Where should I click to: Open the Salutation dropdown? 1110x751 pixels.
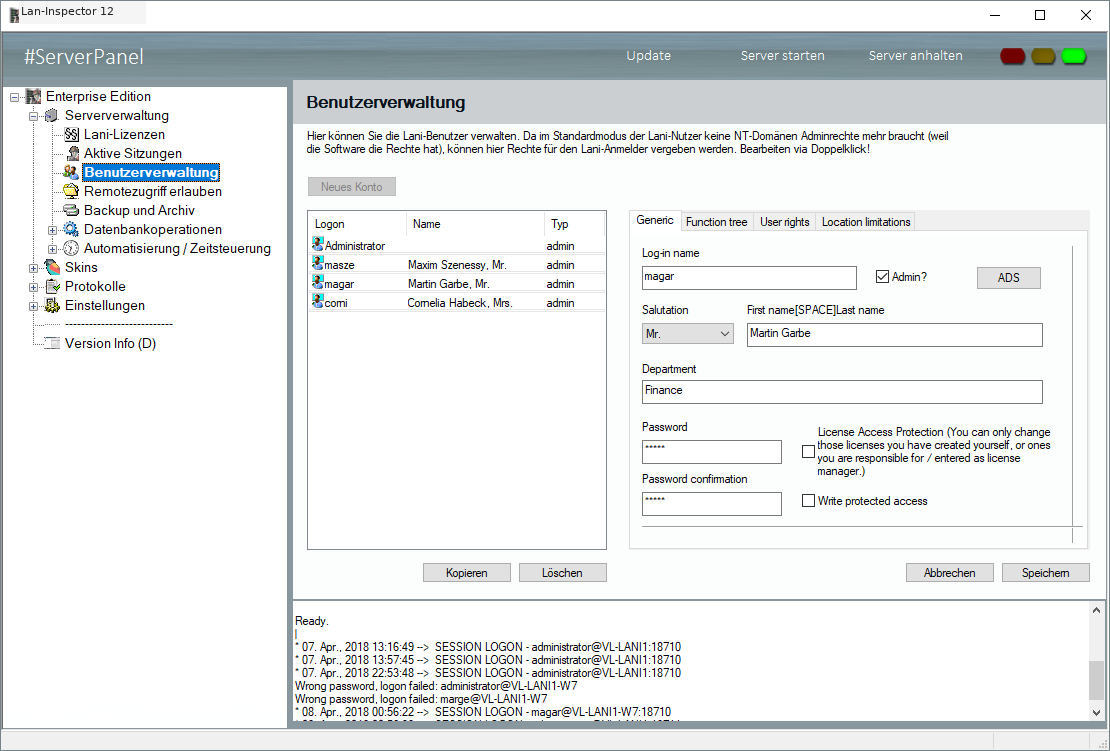[x=687, y=333]
